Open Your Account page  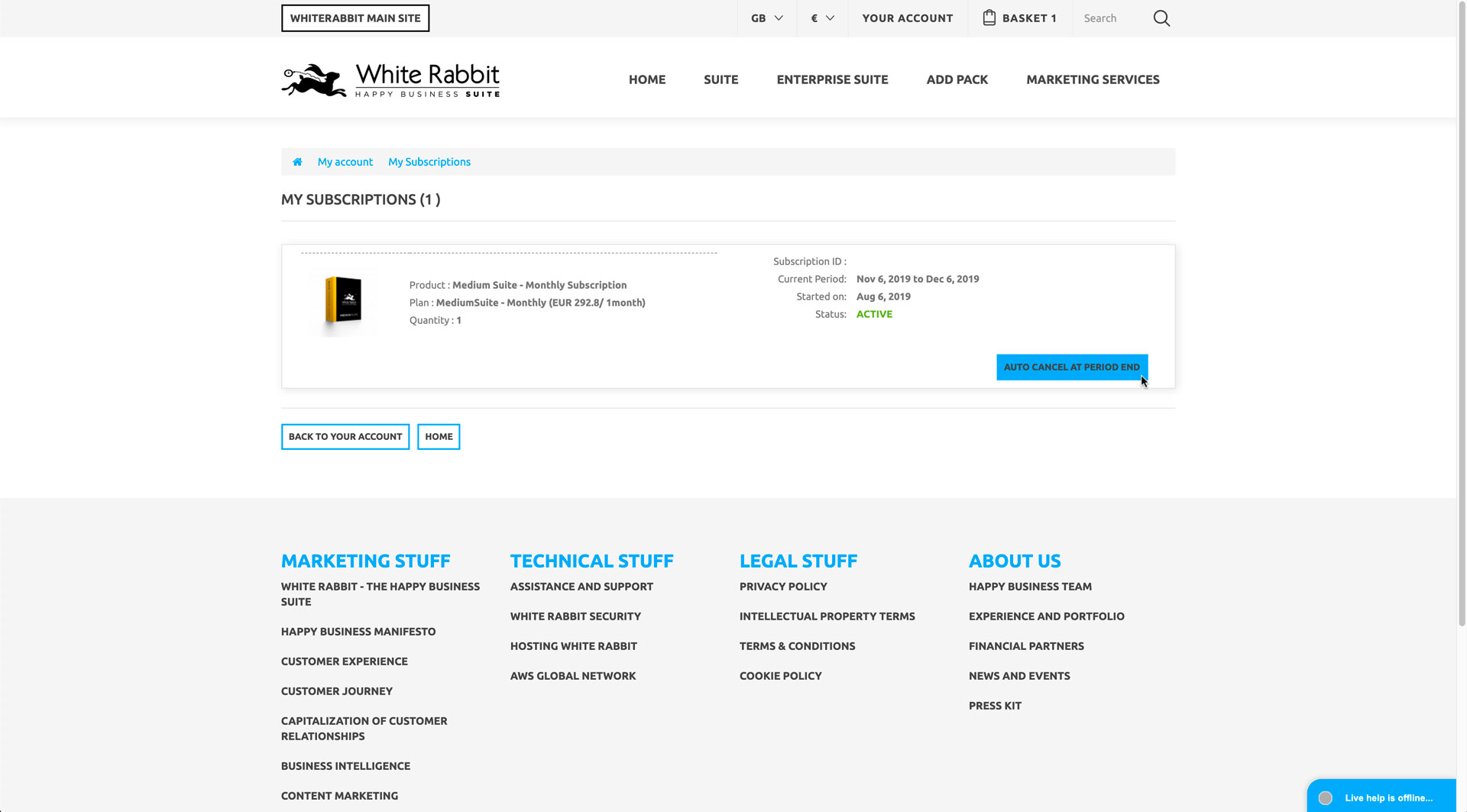click(x=908, y=18)
